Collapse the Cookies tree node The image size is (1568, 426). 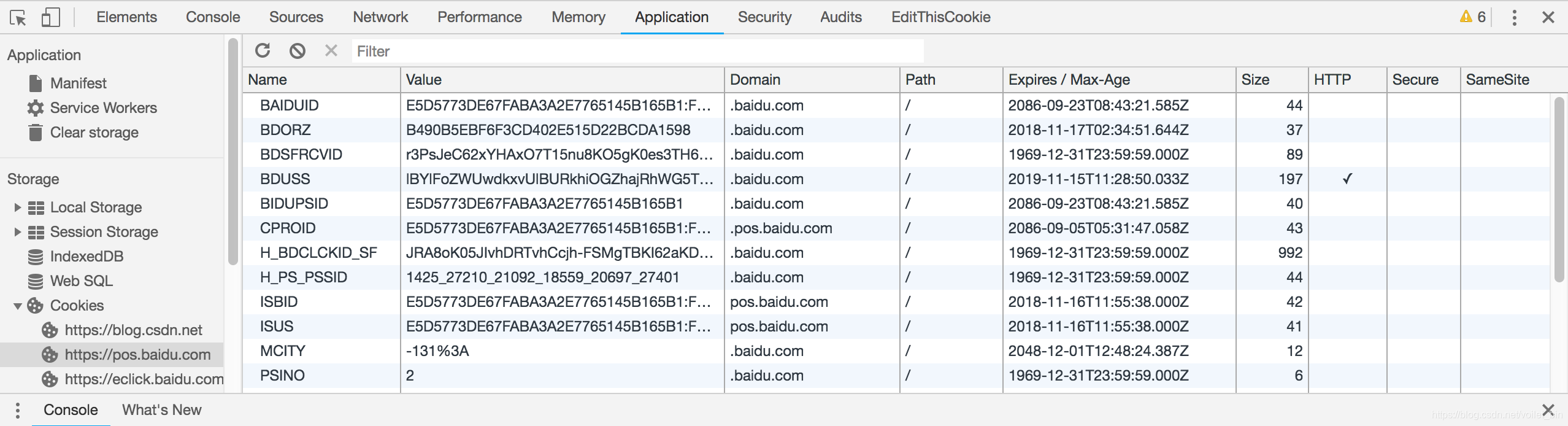click(18, 306)
